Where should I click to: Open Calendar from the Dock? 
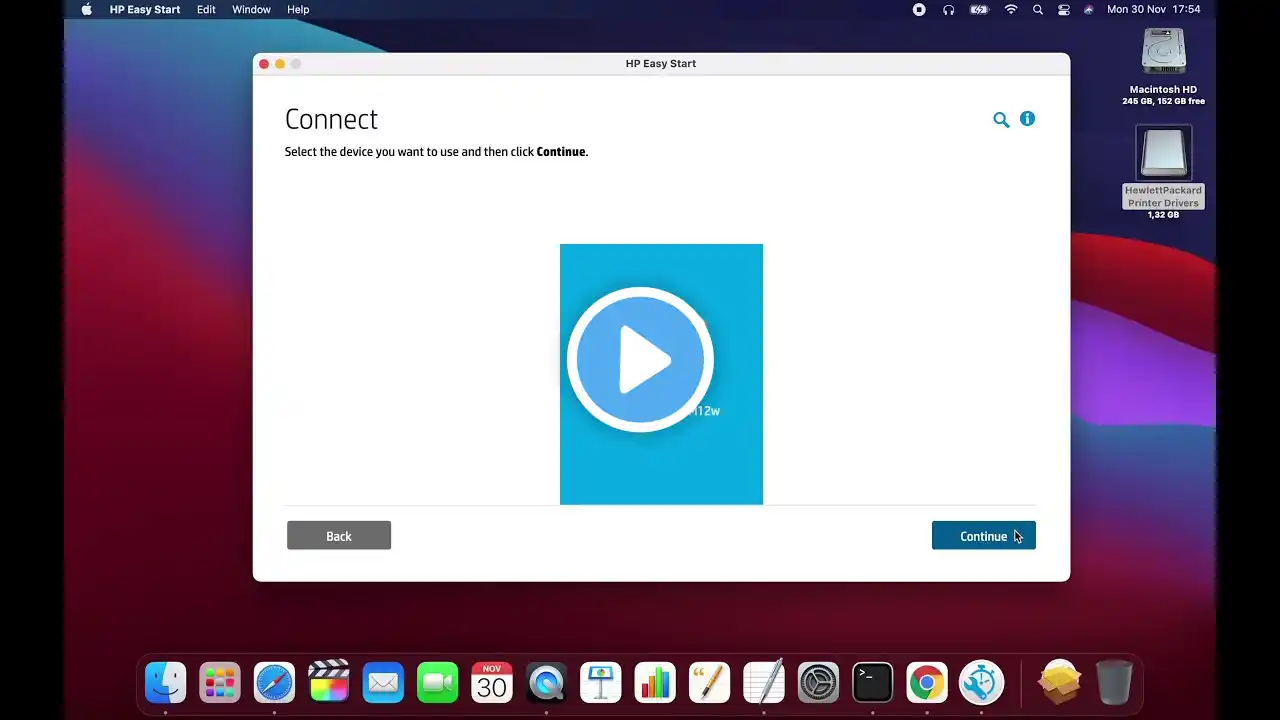tap(492, 683)
